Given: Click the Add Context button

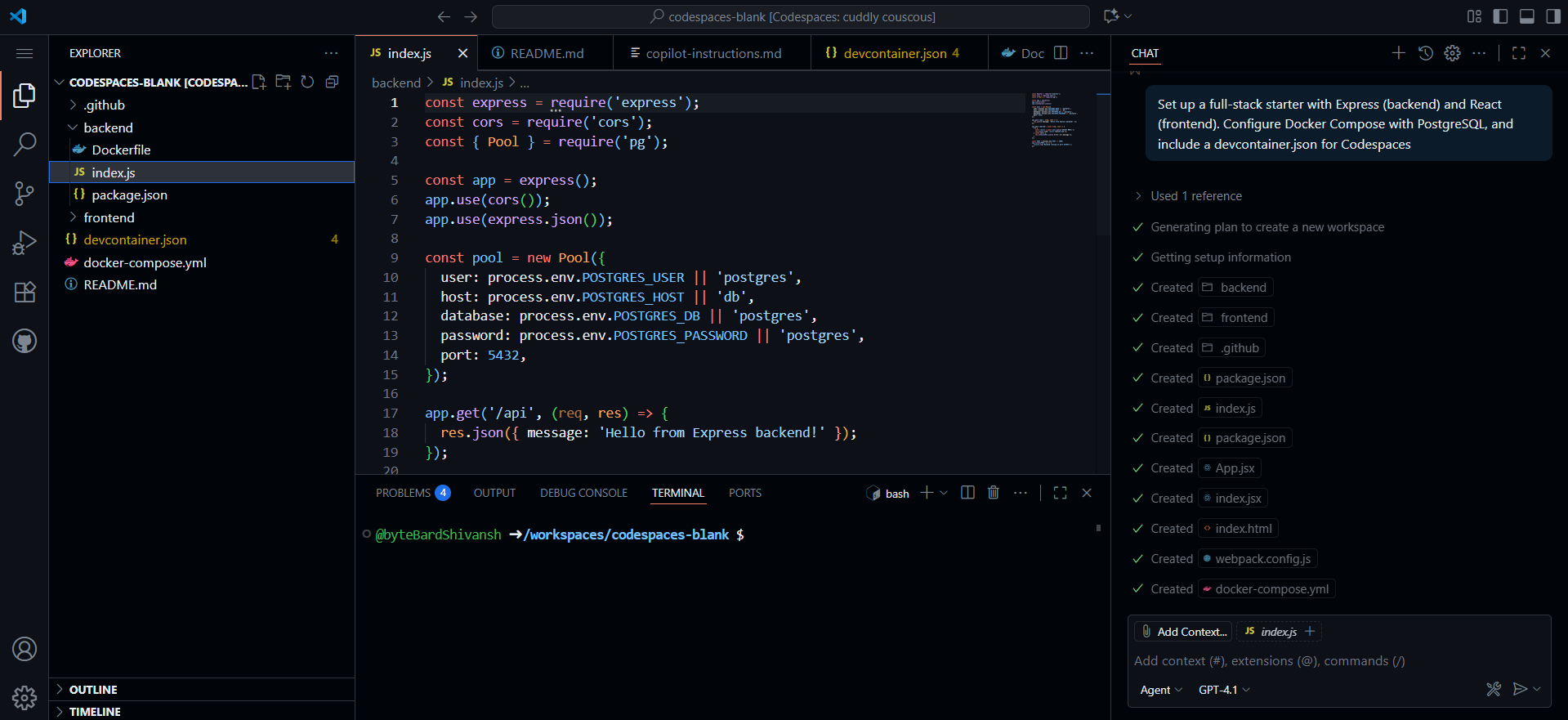Looking at the screenshot, I should (1183, 632).
